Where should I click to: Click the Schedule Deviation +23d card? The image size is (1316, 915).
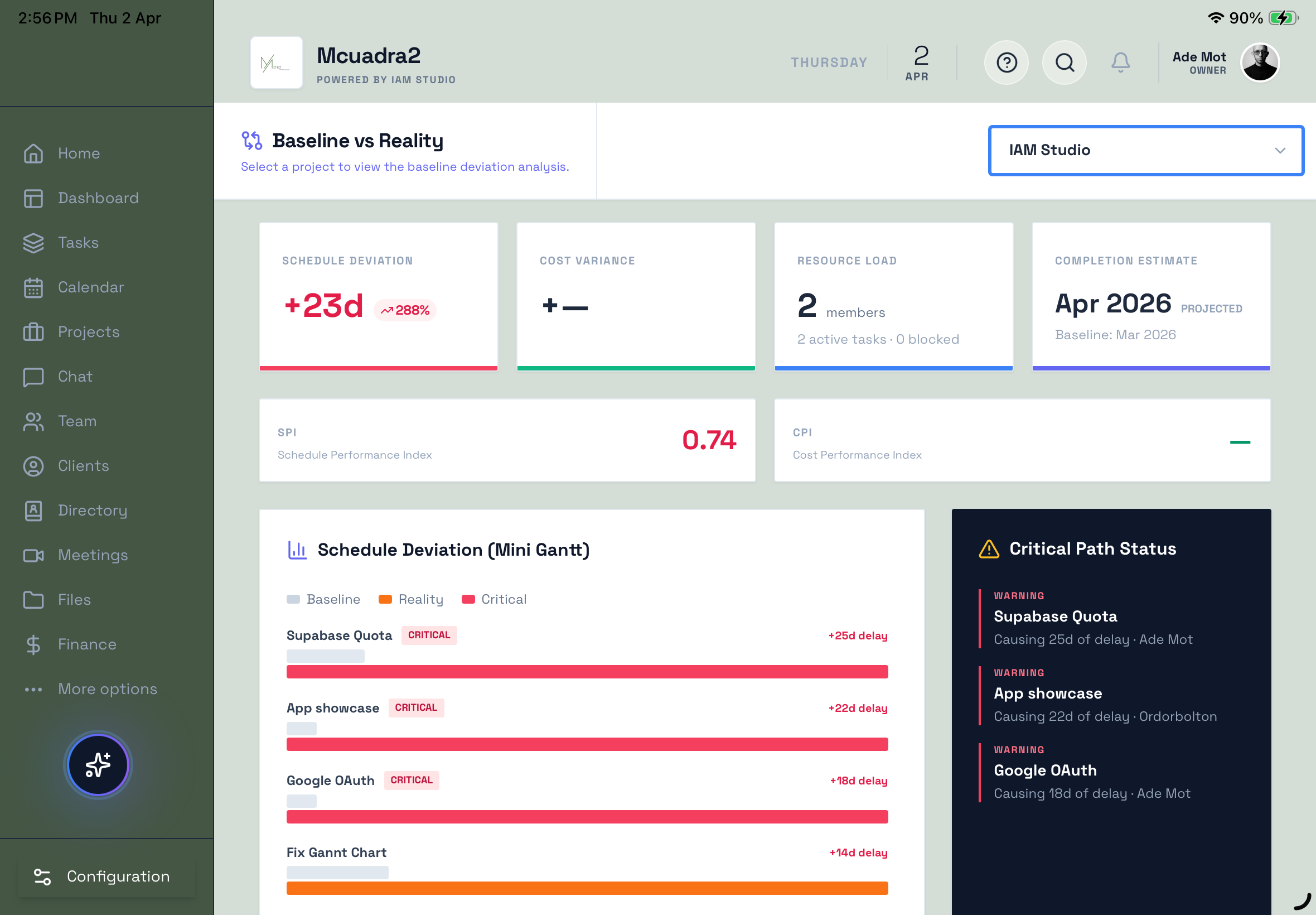pyautogui.click(x=378, y=296)
